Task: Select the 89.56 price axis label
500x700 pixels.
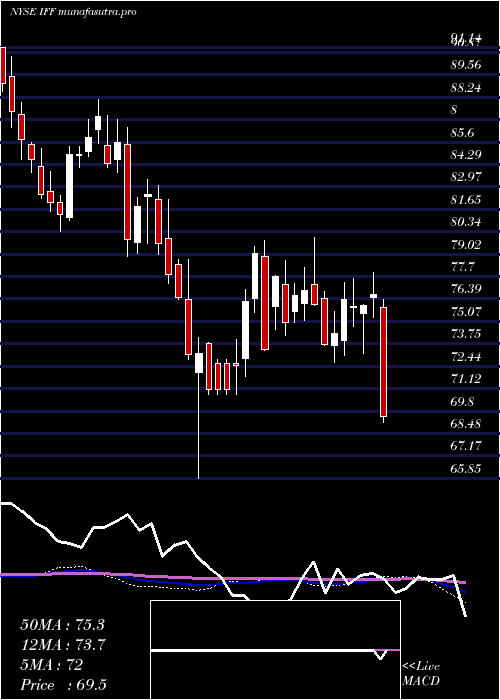Action: tap(466, 65)
